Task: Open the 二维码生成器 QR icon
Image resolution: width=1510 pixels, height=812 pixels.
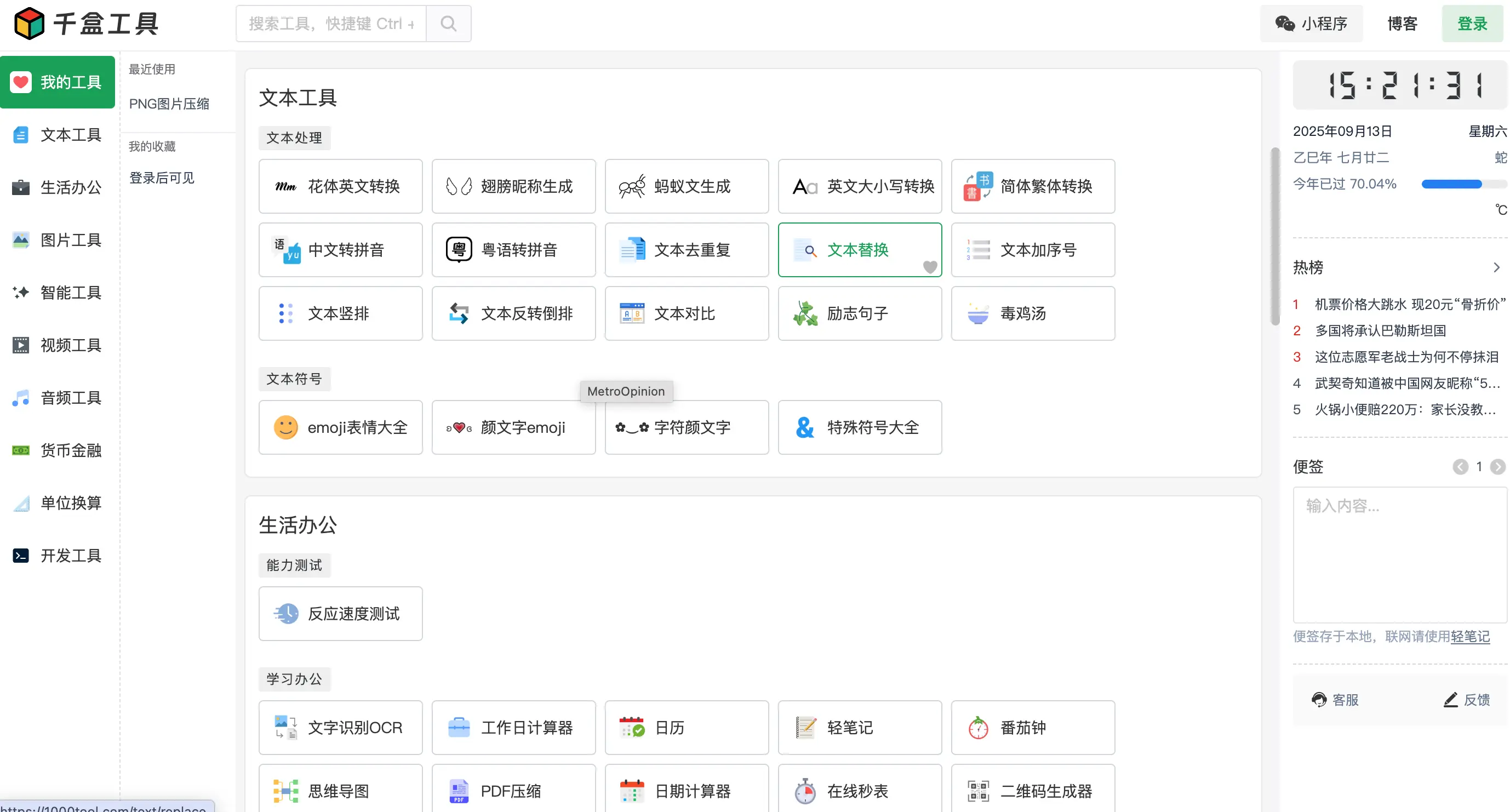Action: tap(978, 791)
